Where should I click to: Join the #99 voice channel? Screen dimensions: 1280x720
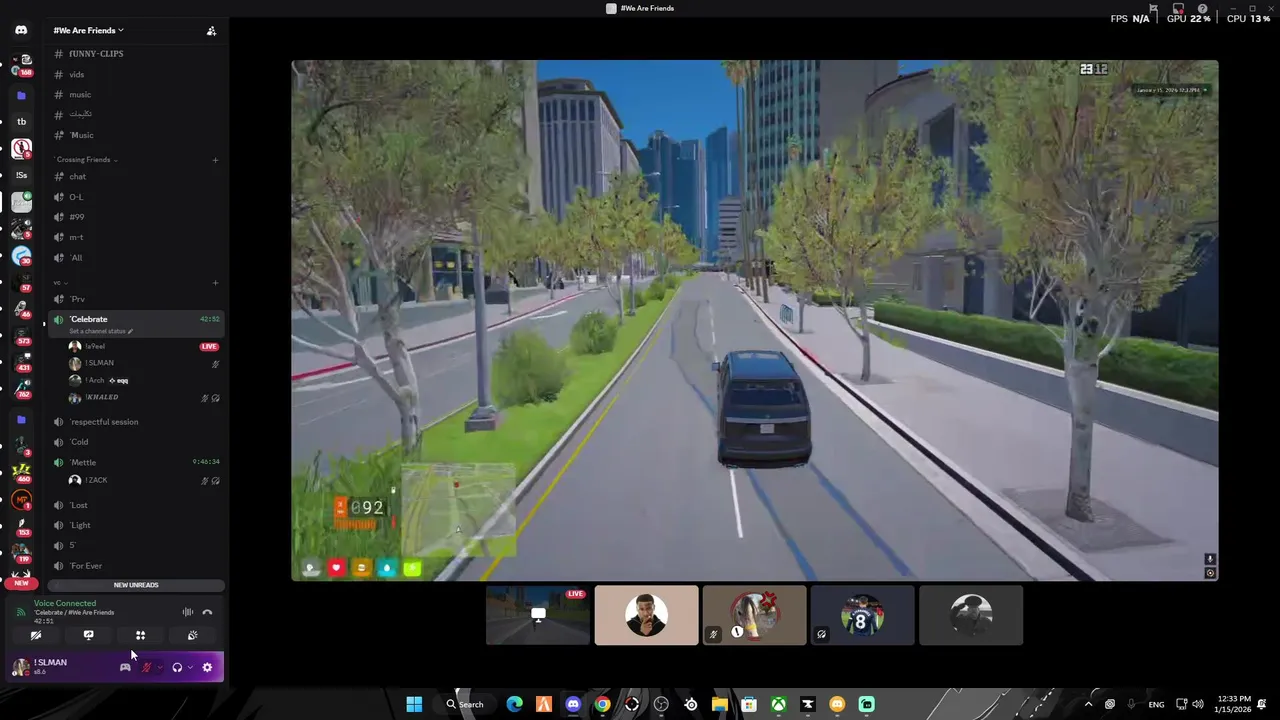pyautogui.click(x=135, y=217)
